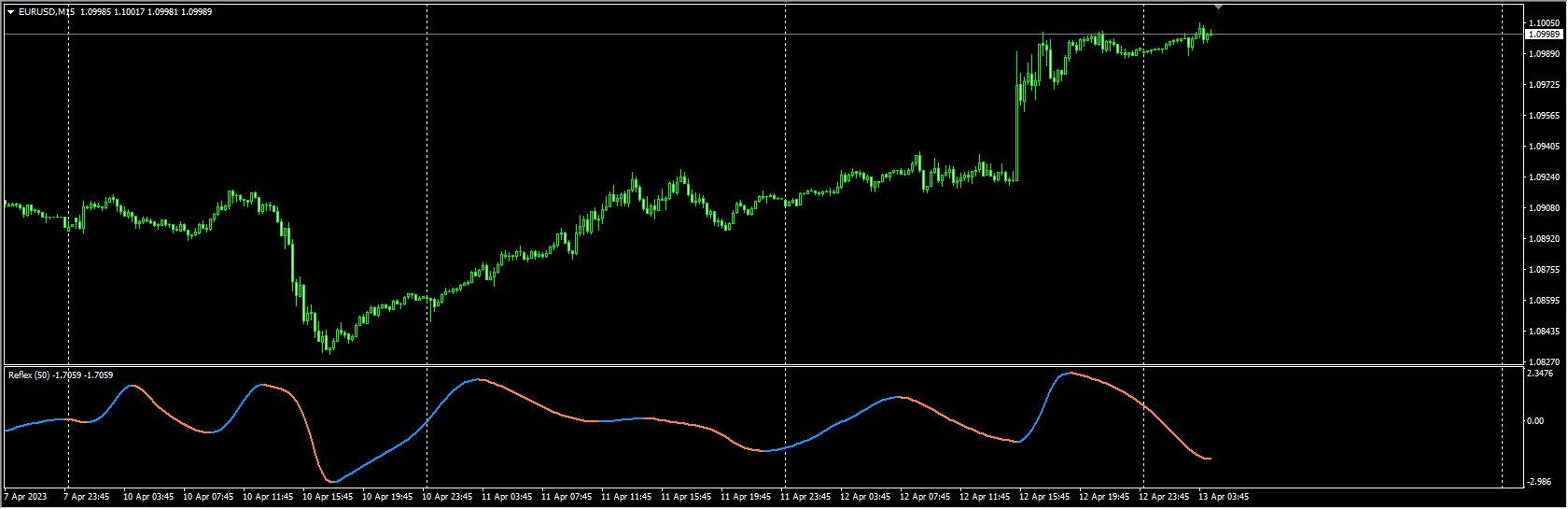The height and width of the screenshot is (509, 1568).
Task: Click the 11 Apr 15:45 time label
Action: coord(686,497)
